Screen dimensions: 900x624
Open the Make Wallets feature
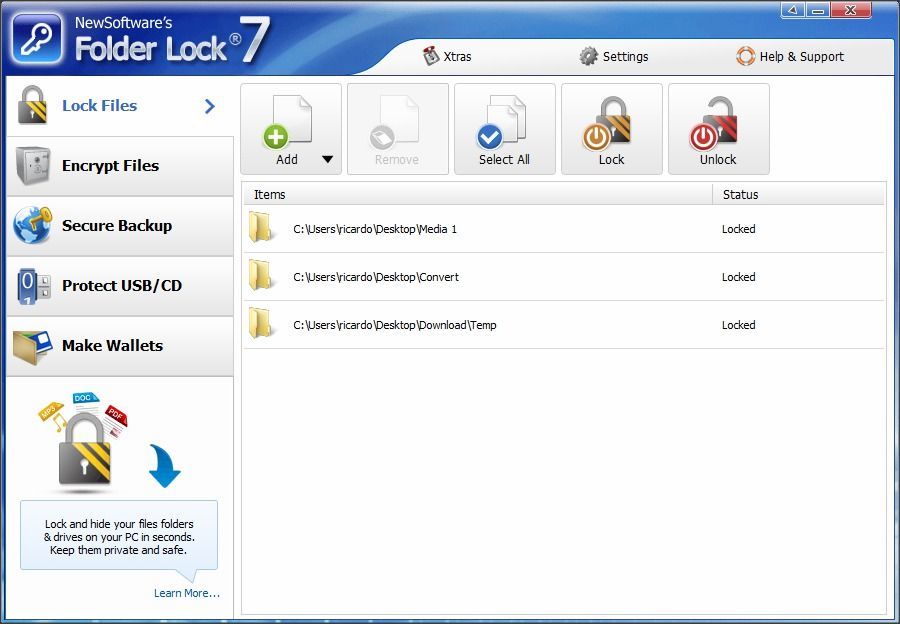110,345
